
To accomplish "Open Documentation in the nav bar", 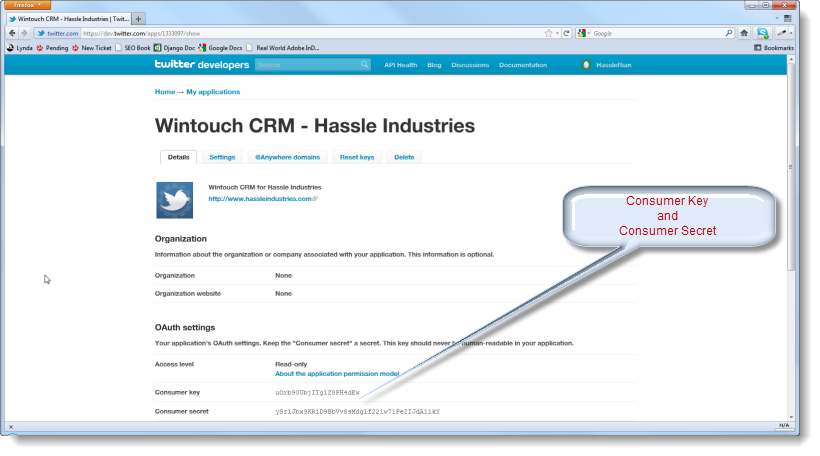I will 523,65.
